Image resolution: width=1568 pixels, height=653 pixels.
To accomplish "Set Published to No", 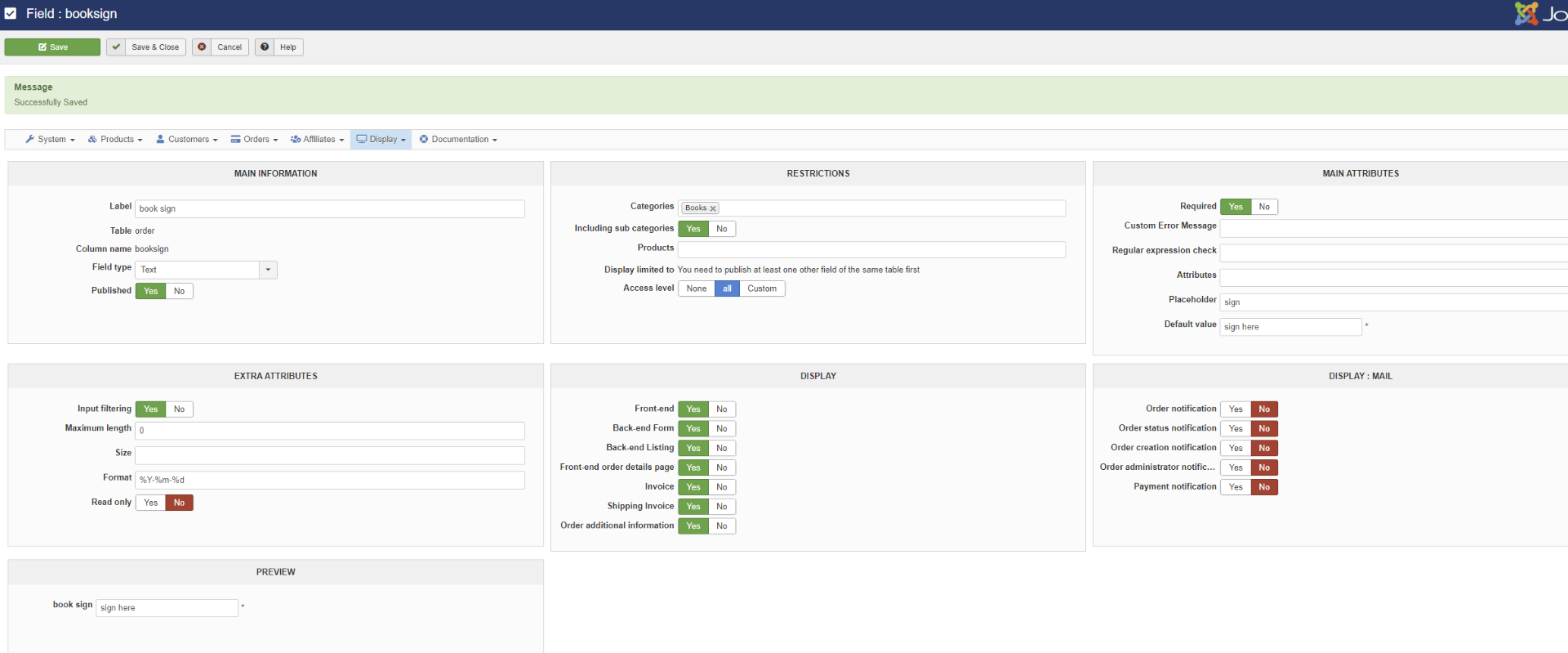I will pos(180,291).
